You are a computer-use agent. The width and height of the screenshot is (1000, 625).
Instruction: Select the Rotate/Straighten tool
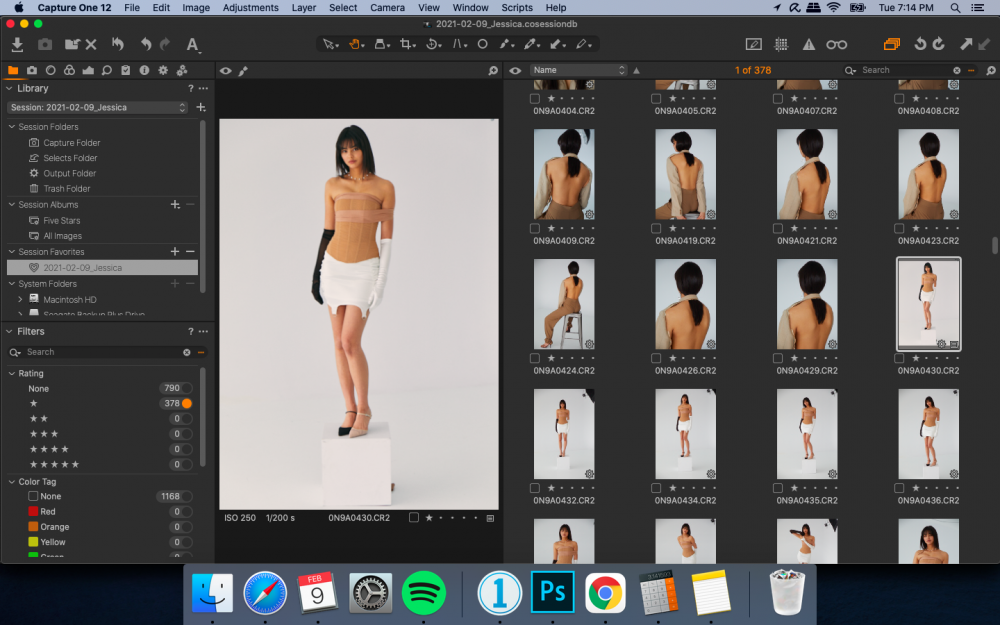(432, 44)
